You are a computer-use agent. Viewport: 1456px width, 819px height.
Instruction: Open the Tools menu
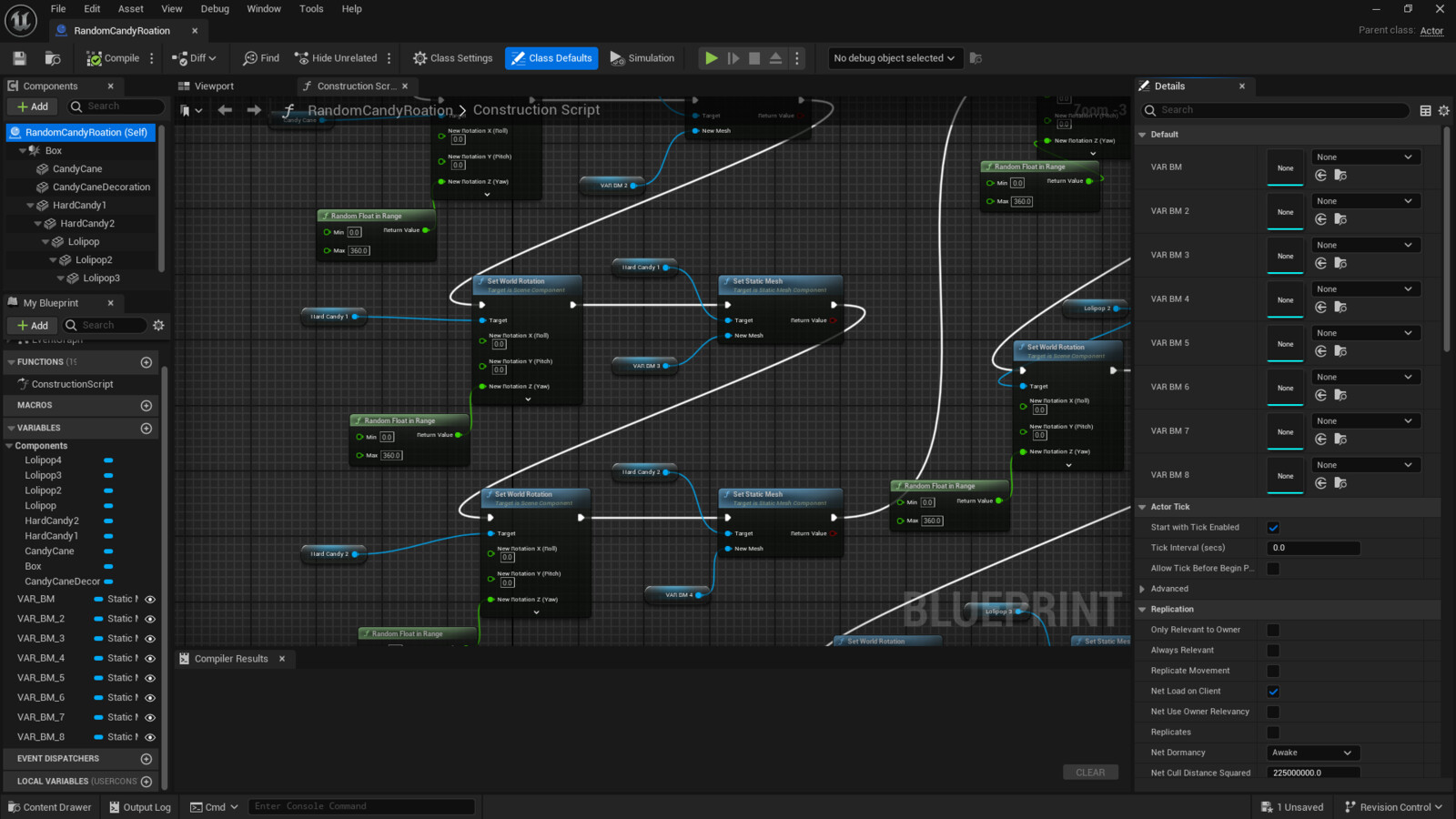311,9
